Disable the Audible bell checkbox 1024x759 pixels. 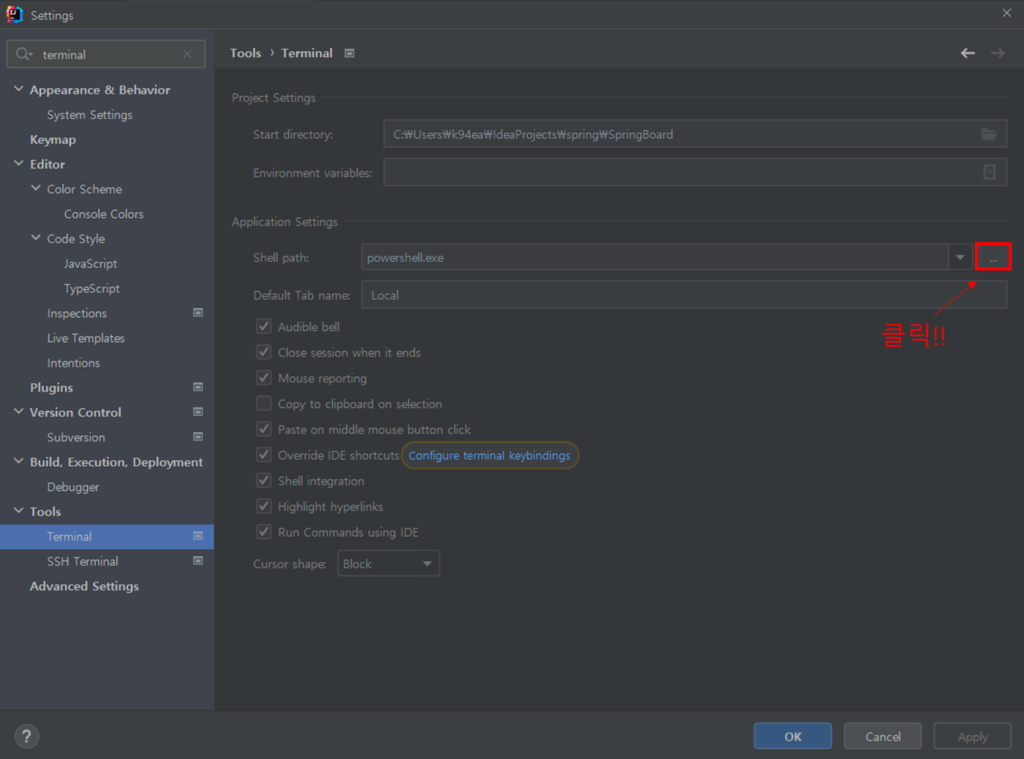pos(264,327)
